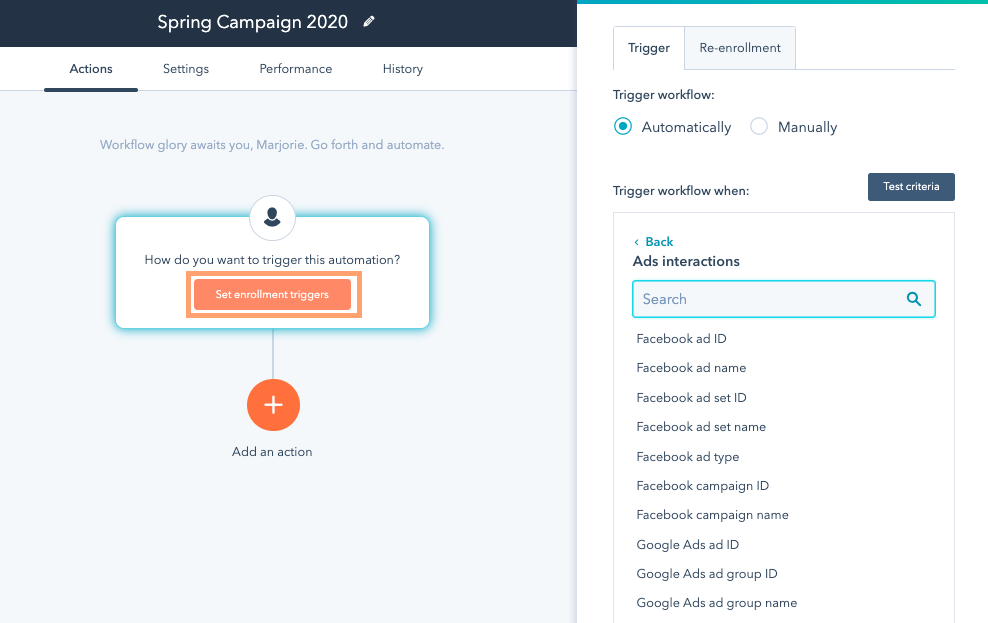This screenshot has width=988, height=623.
Task: Click the magnifying glass search icon
Action: tap(913, 299)
